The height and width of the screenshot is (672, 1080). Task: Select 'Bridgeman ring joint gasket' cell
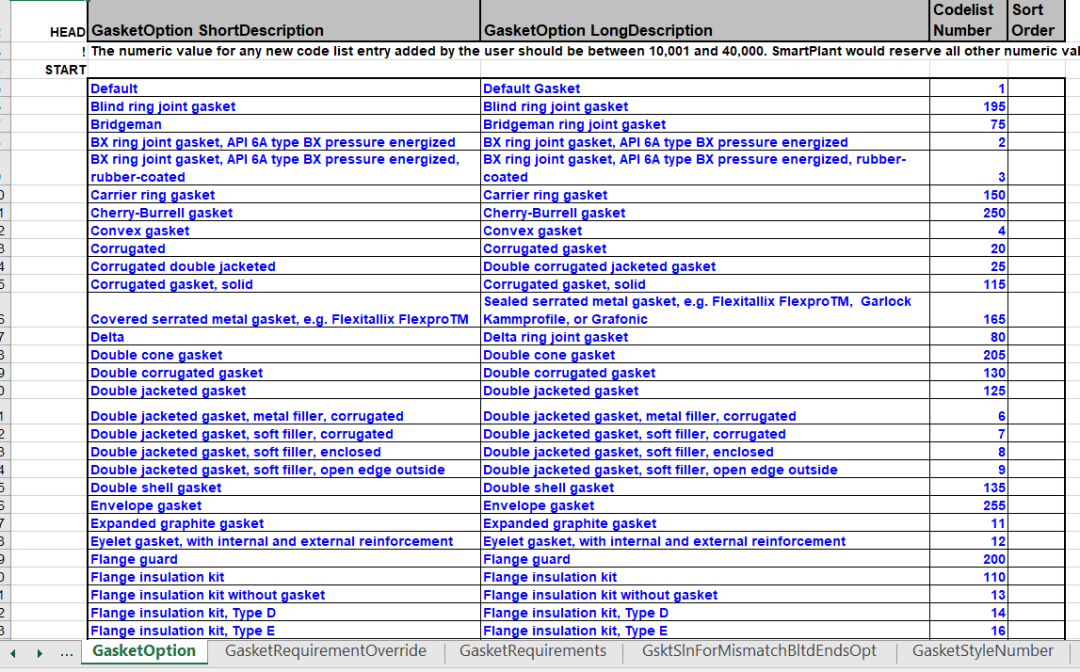(x=705, y=124)
